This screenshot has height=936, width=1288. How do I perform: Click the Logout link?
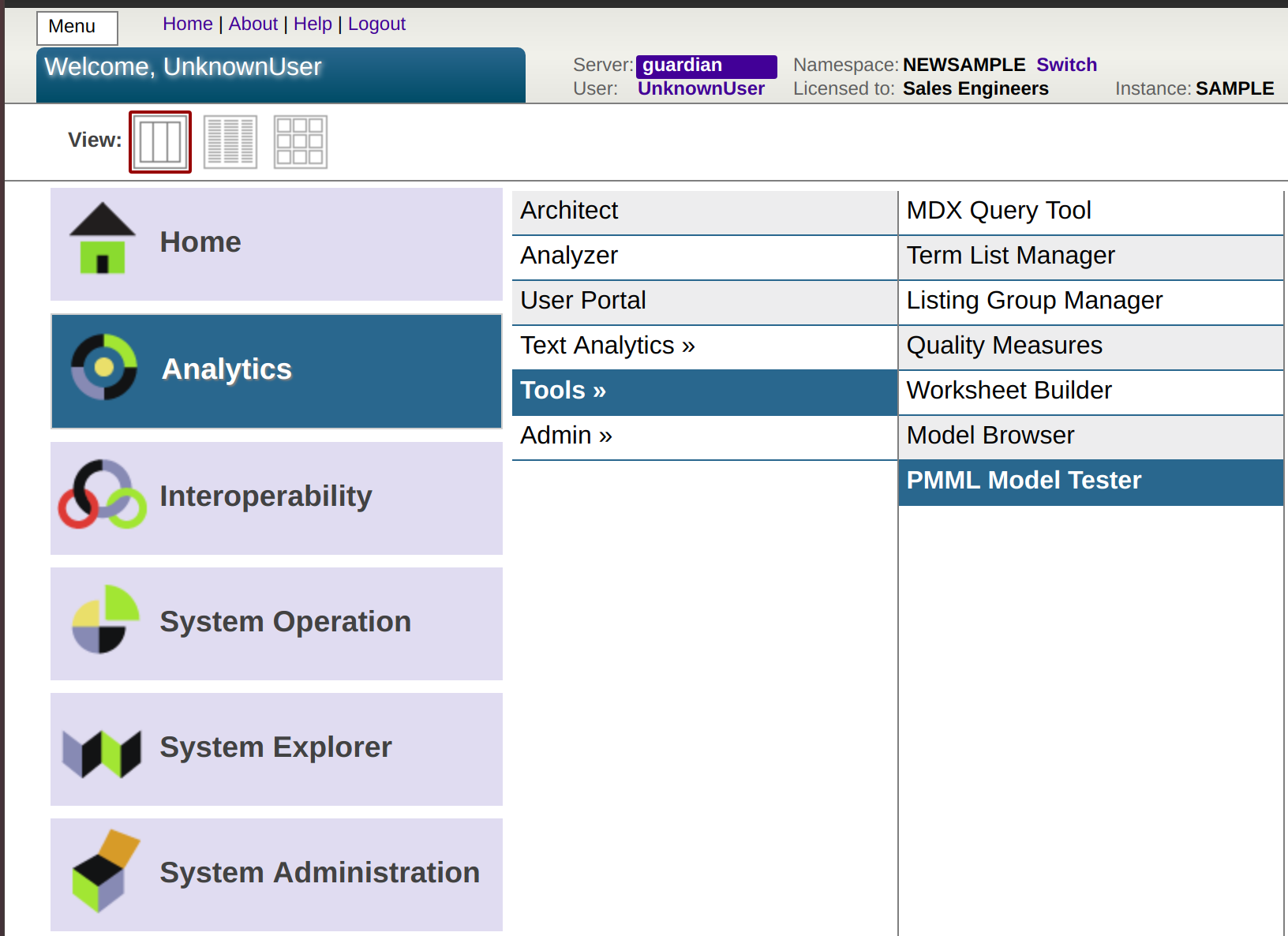click(376, 24)
